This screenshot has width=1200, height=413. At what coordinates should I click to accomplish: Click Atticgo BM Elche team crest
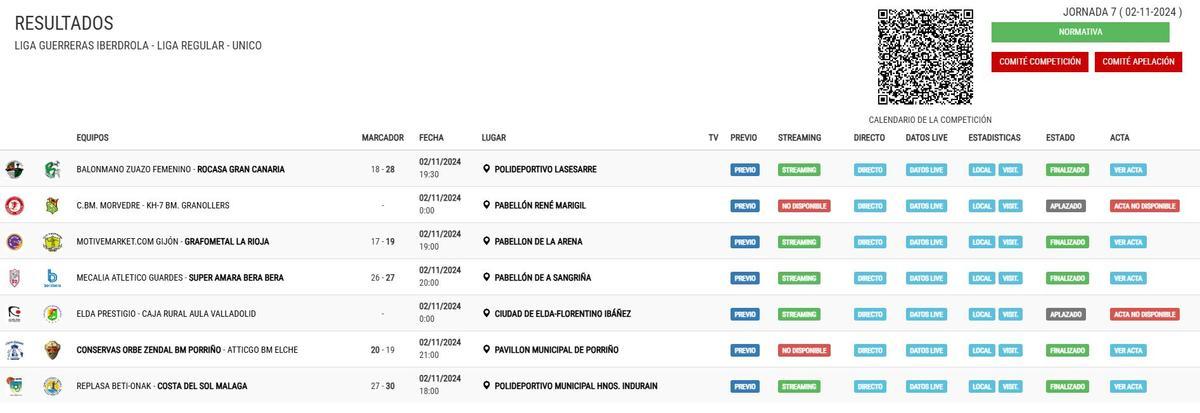[x=52, y=350]
